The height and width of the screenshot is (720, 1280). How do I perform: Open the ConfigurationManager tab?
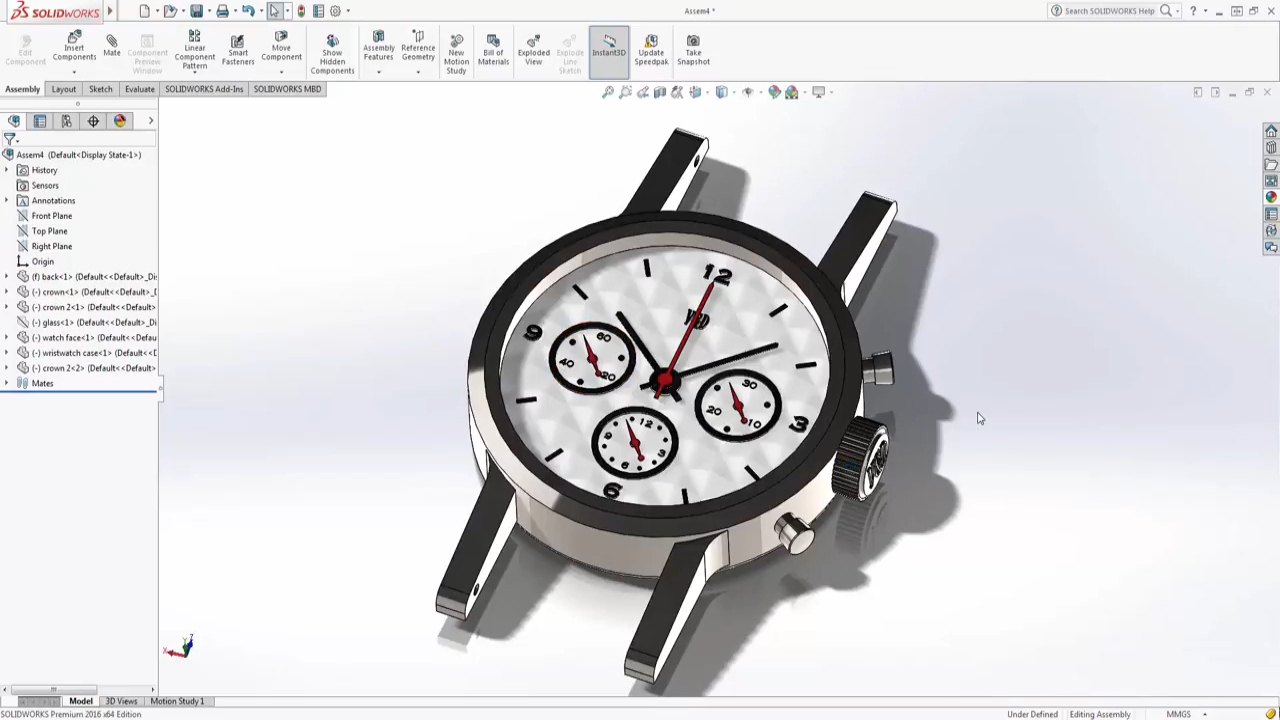(66, 121)
